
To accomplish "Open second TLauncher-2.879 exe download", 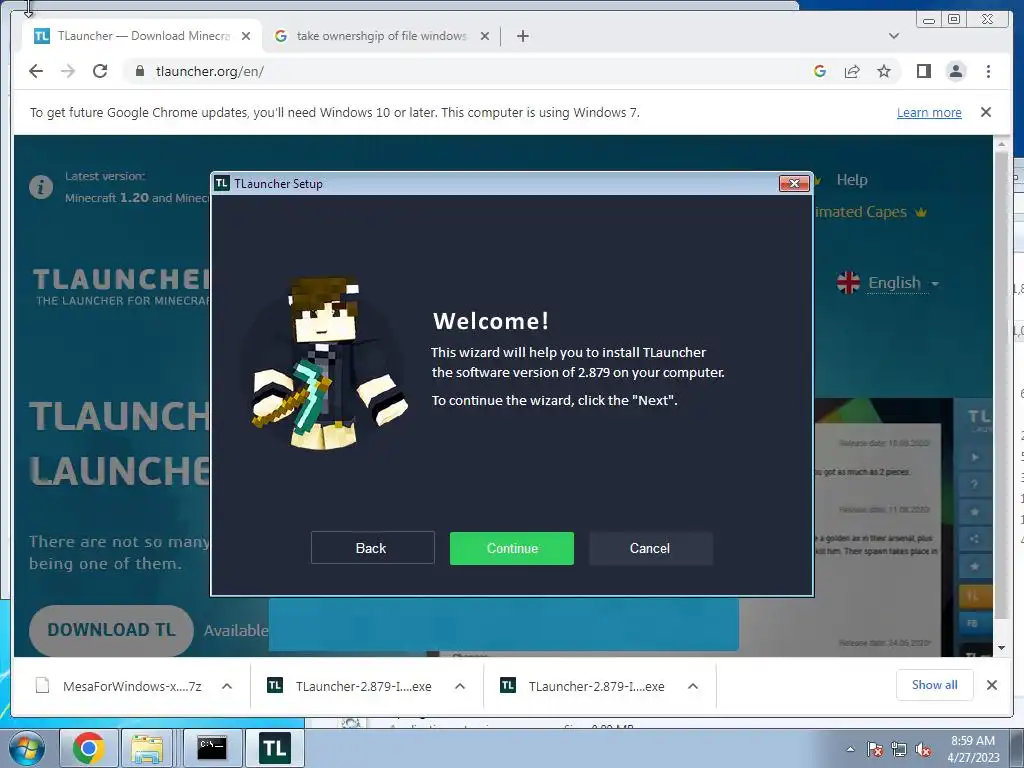I will pyautogui.click(x=583, y=686).
